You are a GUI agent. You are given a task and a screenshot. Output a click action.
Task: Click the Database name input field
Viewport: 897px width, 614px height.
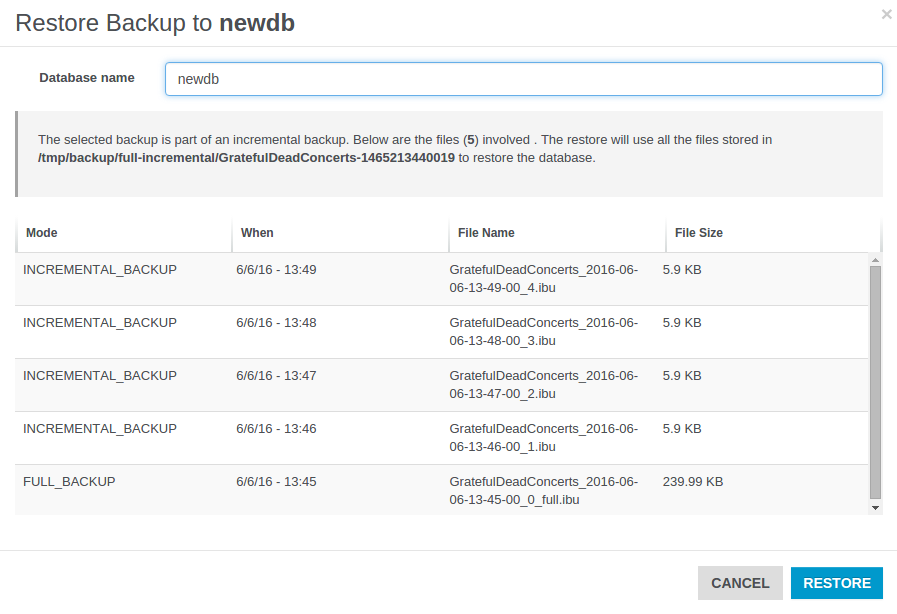[x=523, y=80]
